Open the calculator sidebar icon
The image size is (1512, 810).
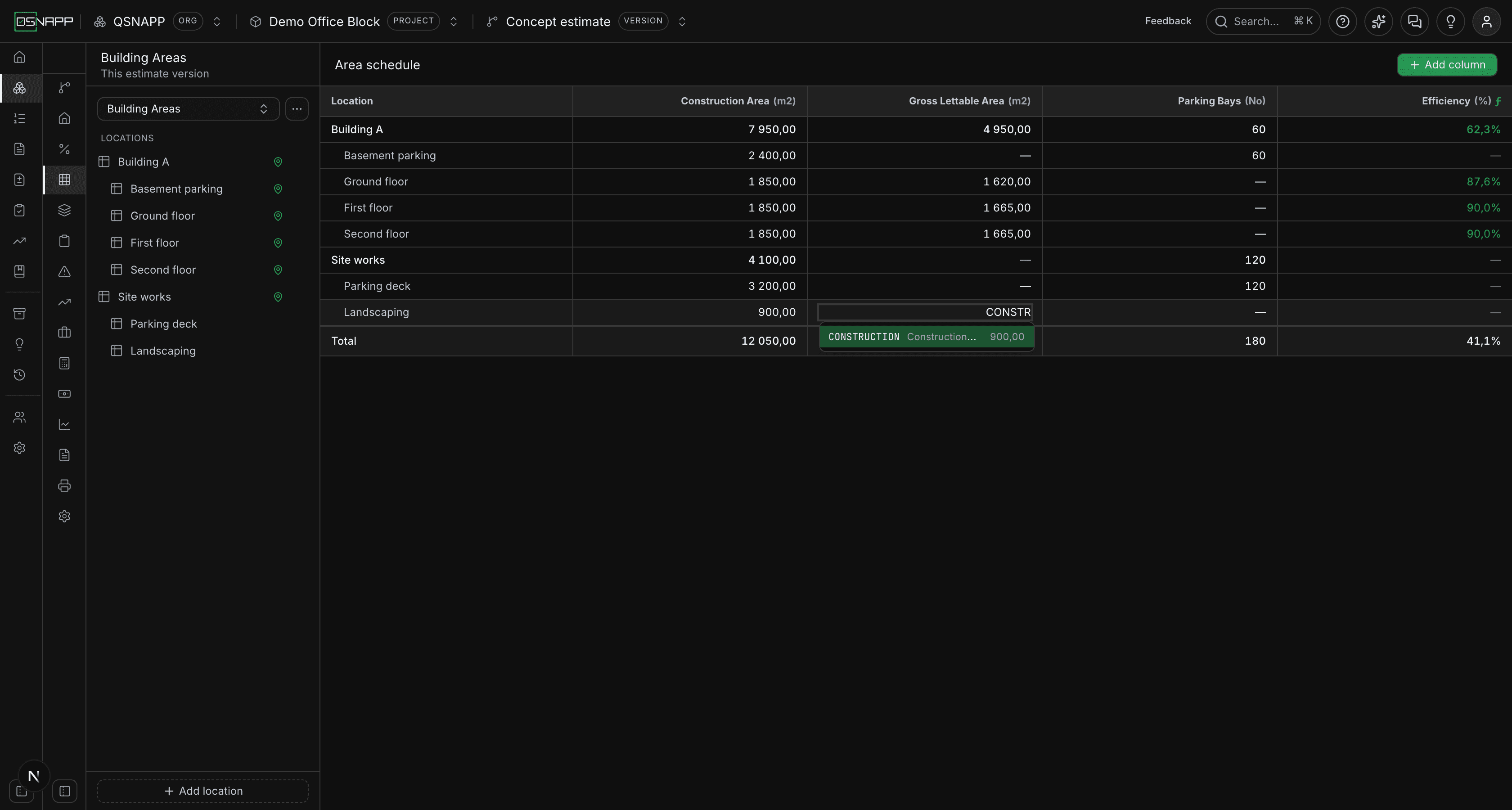point(64,363)
